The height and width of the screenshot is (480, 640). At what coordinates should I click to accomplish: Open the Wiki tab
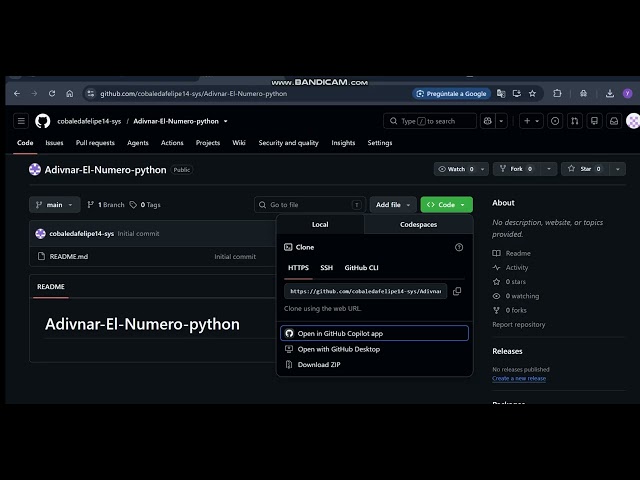[239, 143]
